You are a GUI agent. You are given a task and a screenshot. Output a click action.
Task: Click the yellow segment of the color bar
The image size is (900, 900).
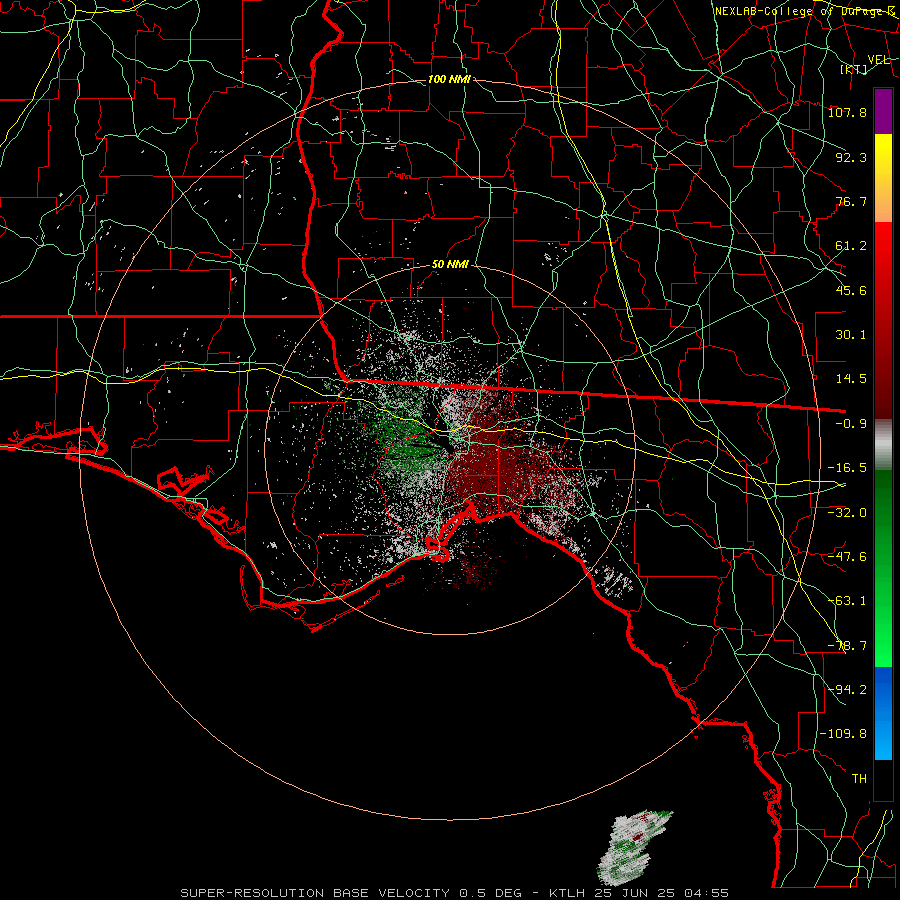tap(883, 155)
